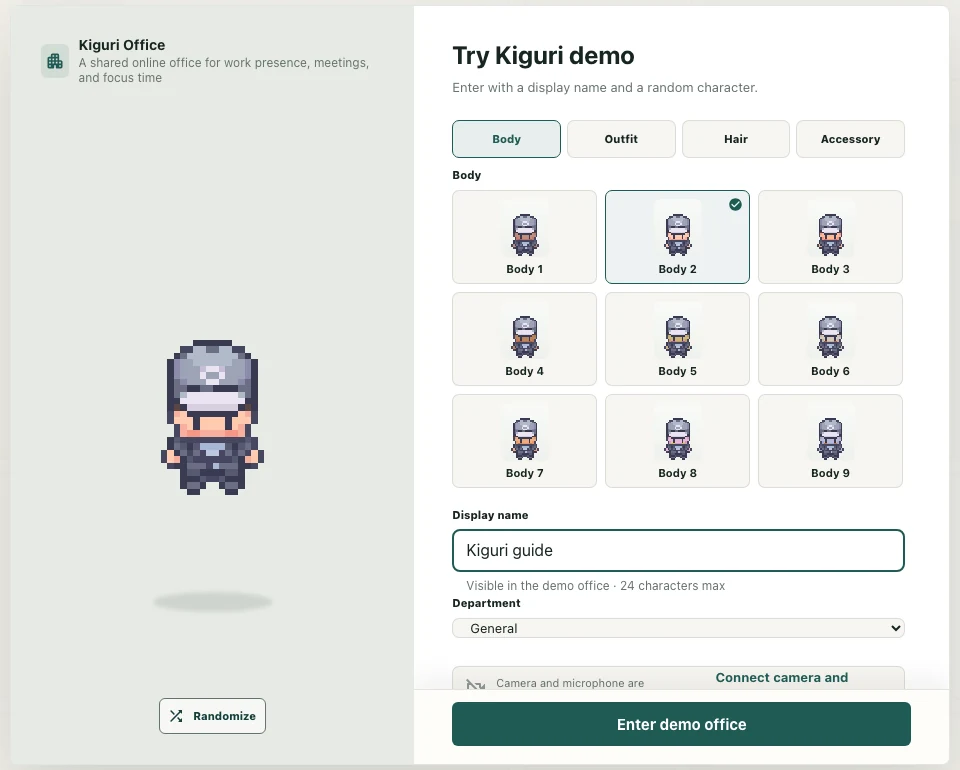The image size is (960, 770).
Task: Click the shuffle icon in Randomize button
Action: click(x=176, y=716)
